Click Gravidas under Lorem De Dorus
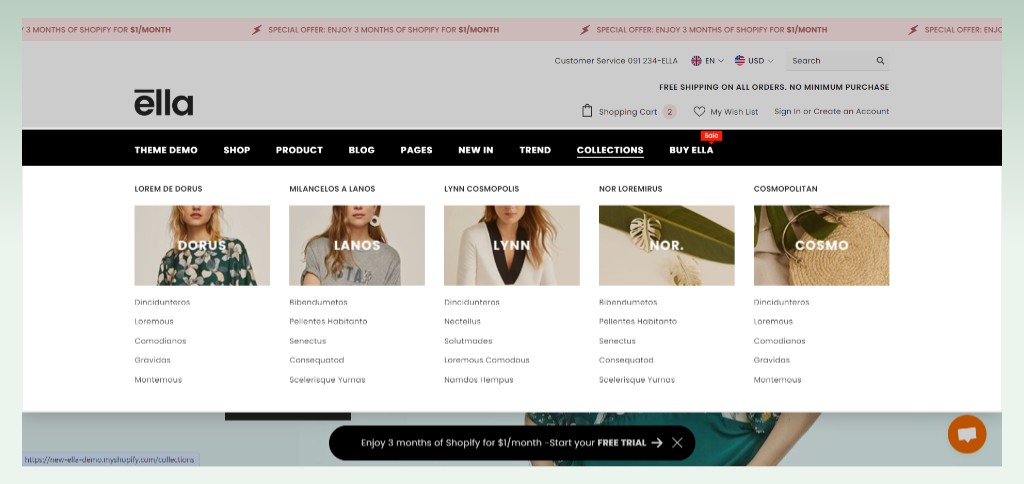 tap(152, 360)
